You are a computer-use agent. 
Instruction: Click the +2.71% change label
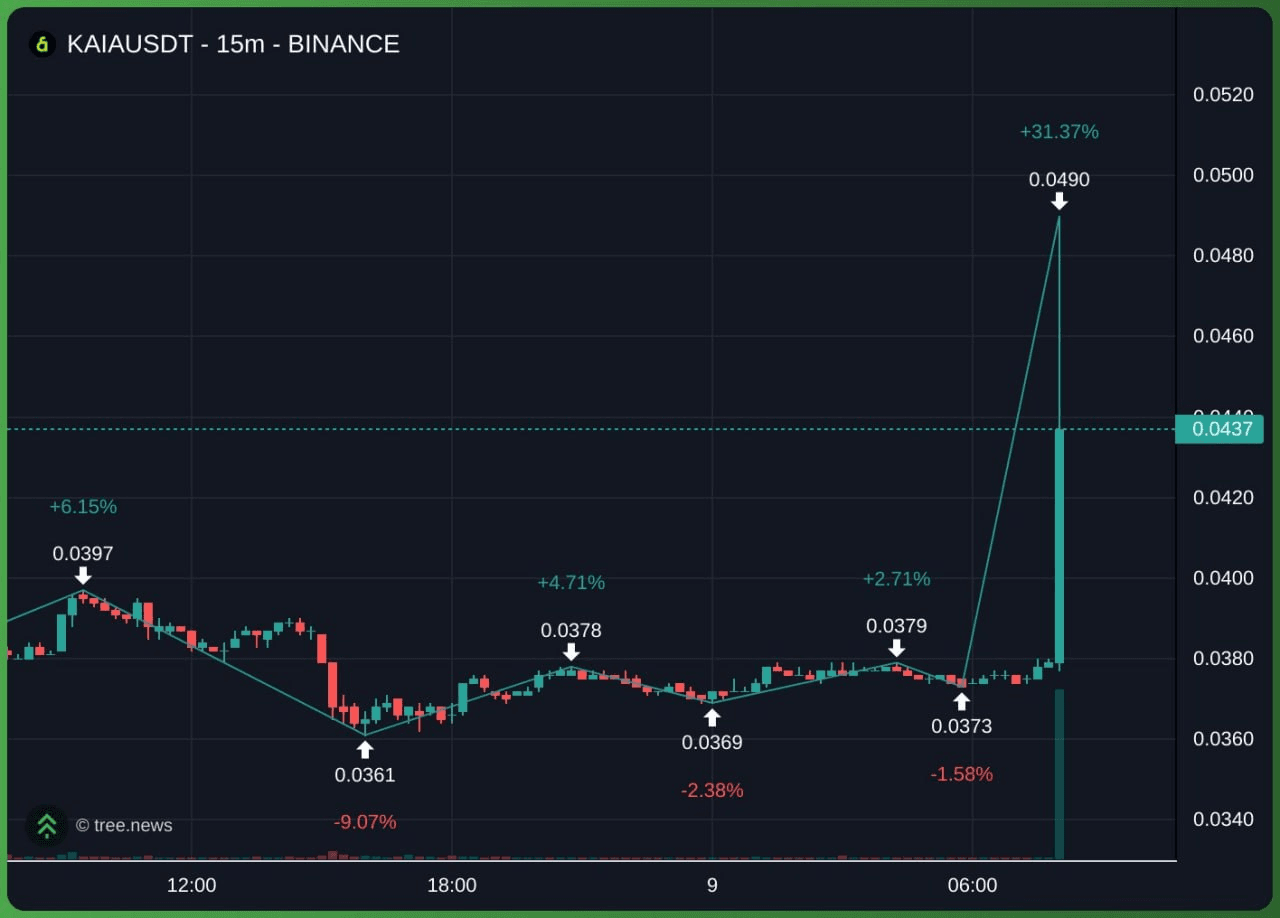coord(896,579)
